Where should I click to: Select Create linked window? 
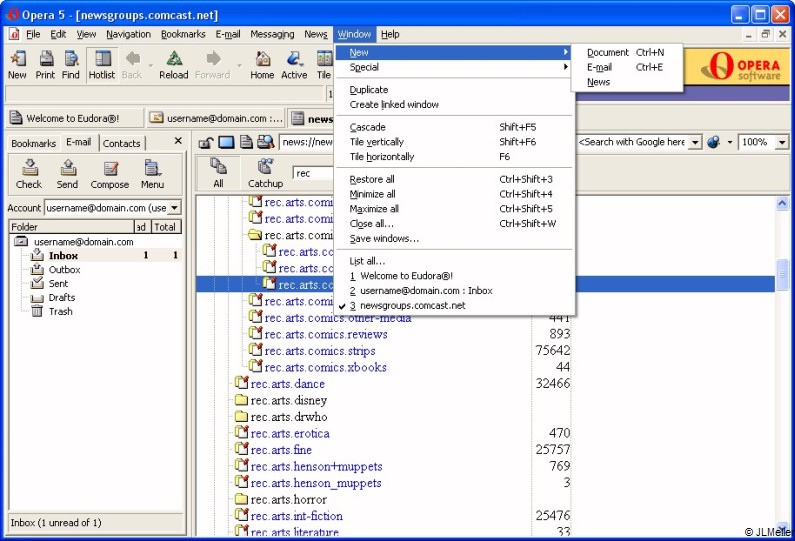tap(454, 104)
